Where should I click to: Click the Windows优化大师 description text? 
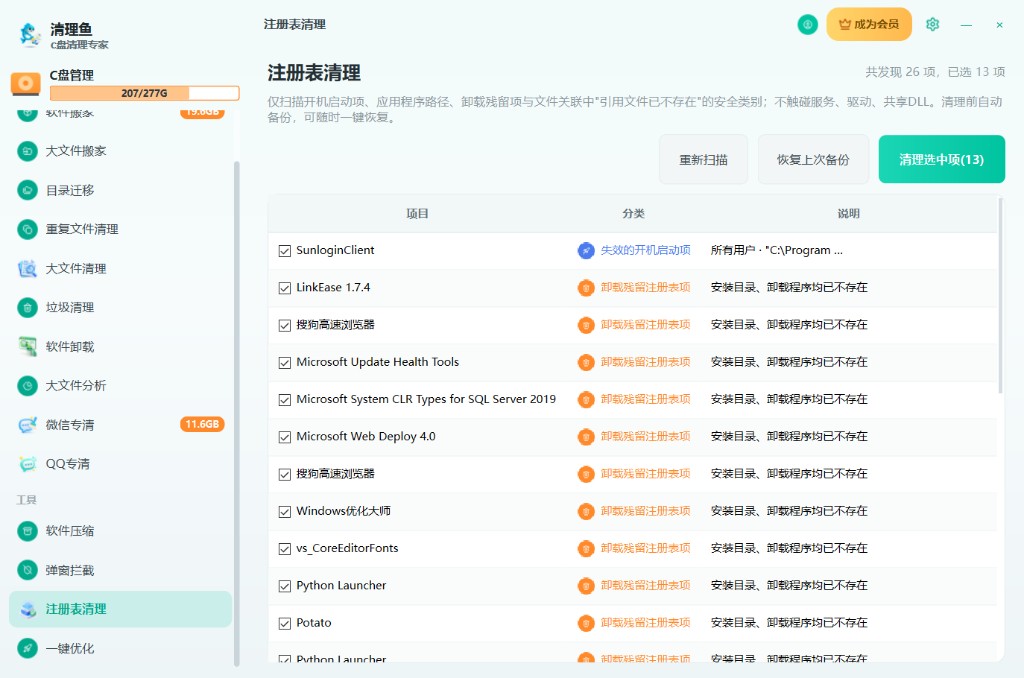(789, 511)
